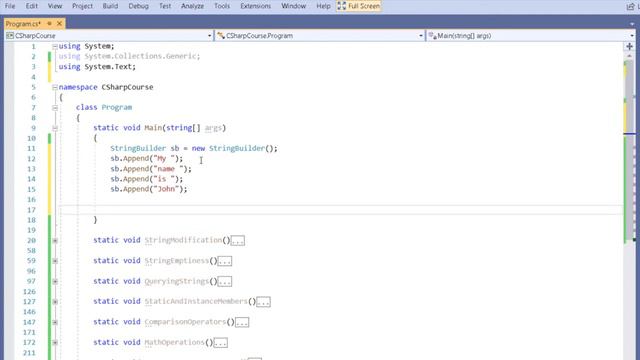
Task: Click the editor split plus button
Action: 629,47
